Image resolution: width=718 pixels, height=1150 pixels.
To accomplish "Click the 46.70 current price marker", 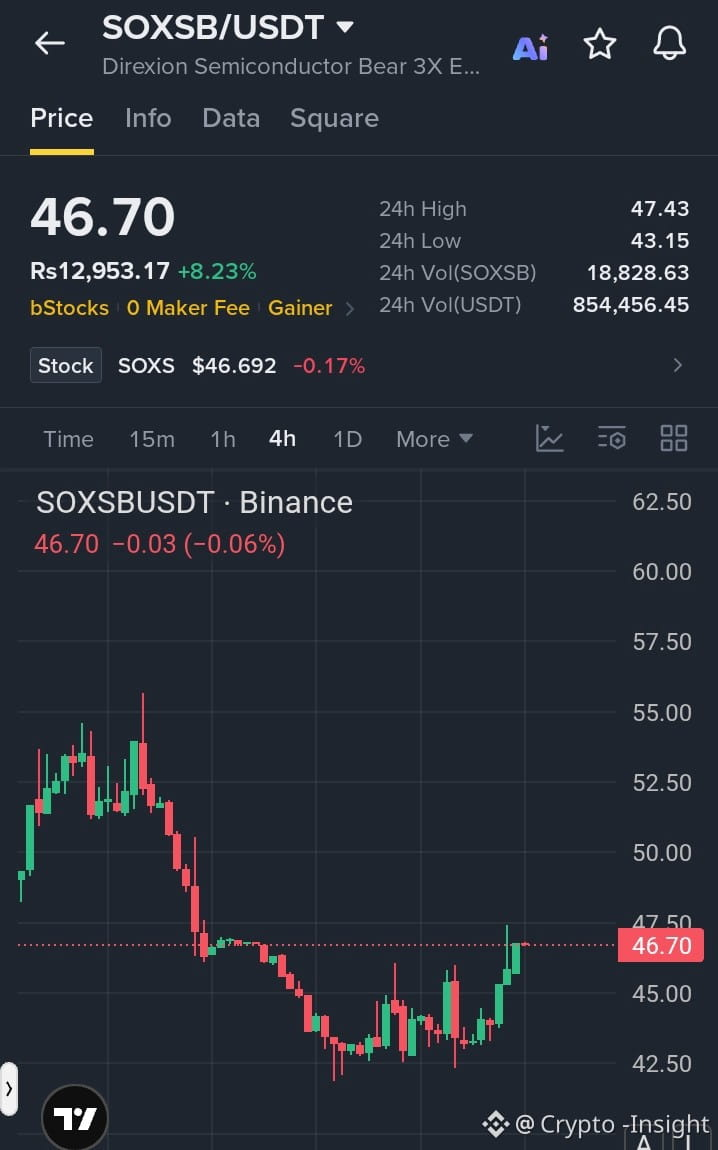I will coord(661,945).
